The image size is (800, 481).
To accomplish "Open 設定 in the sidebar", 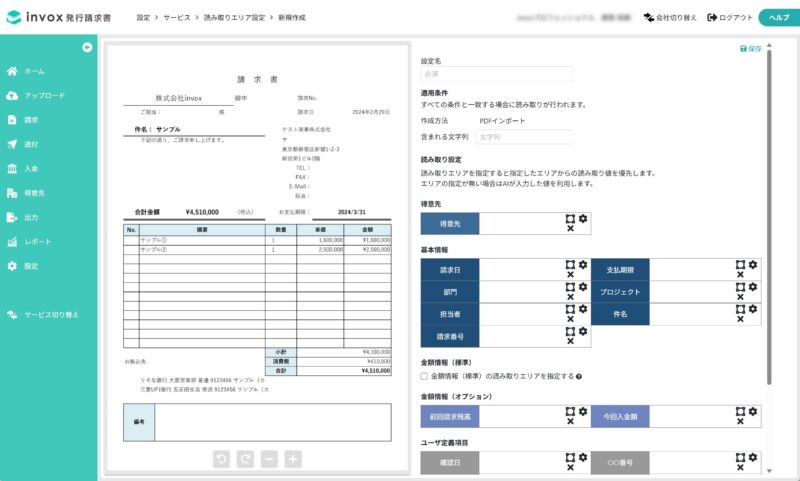I will 23,266.
